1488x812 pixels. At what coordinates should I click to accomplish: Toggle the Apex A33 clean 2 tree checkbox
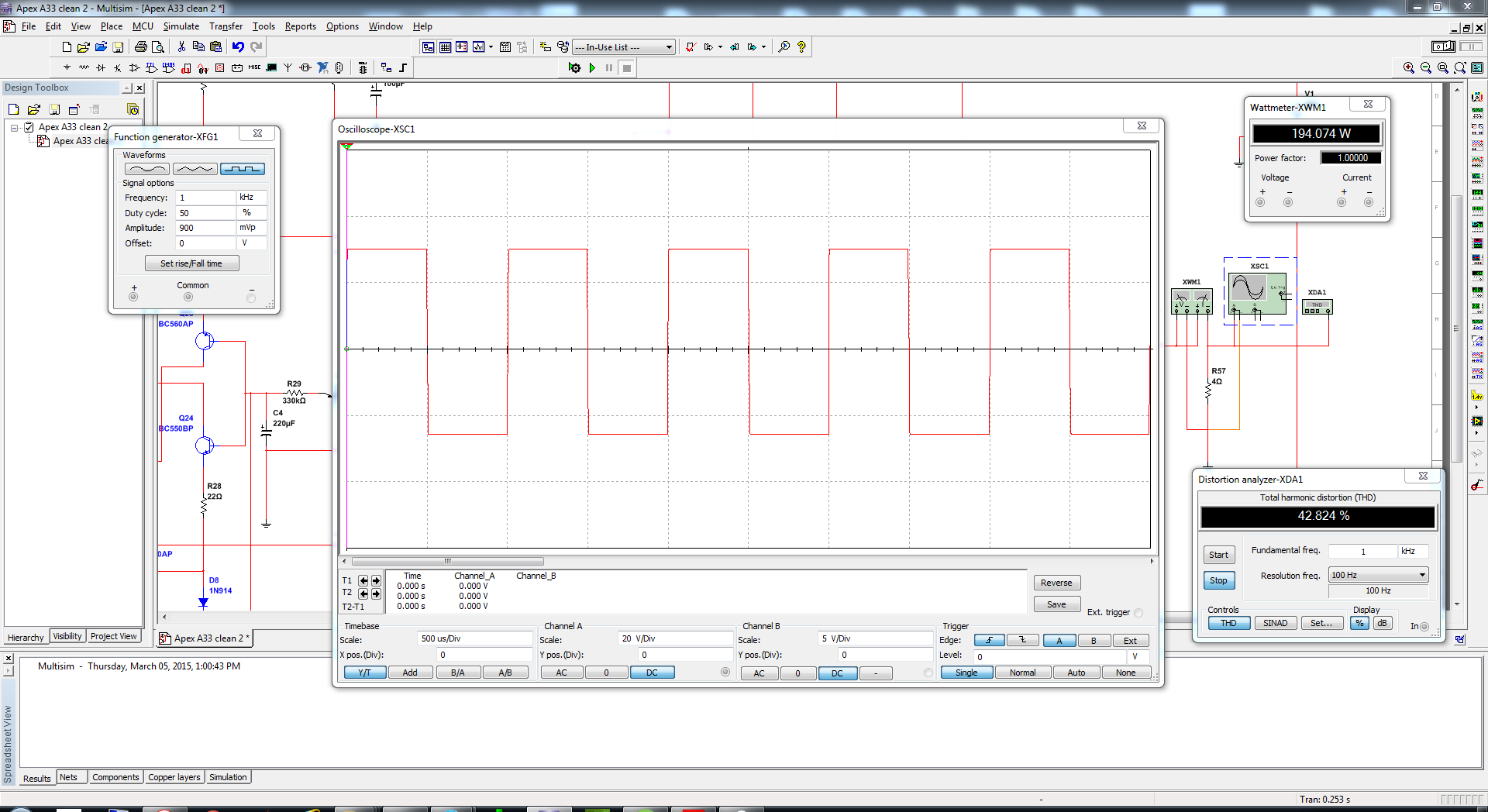pyautogui.click(x=29, y=127)
